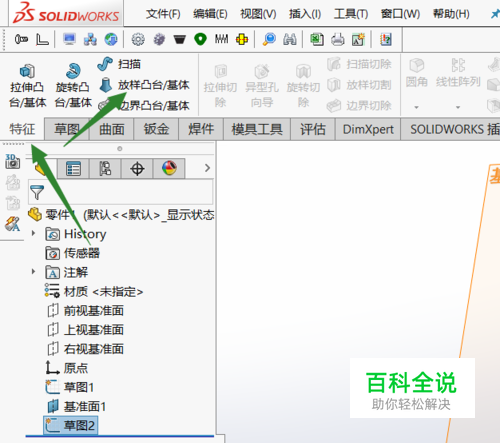The image size is (500, 443).
Task: Select 基准面1 in feature tree
Action: click(77, 406)
